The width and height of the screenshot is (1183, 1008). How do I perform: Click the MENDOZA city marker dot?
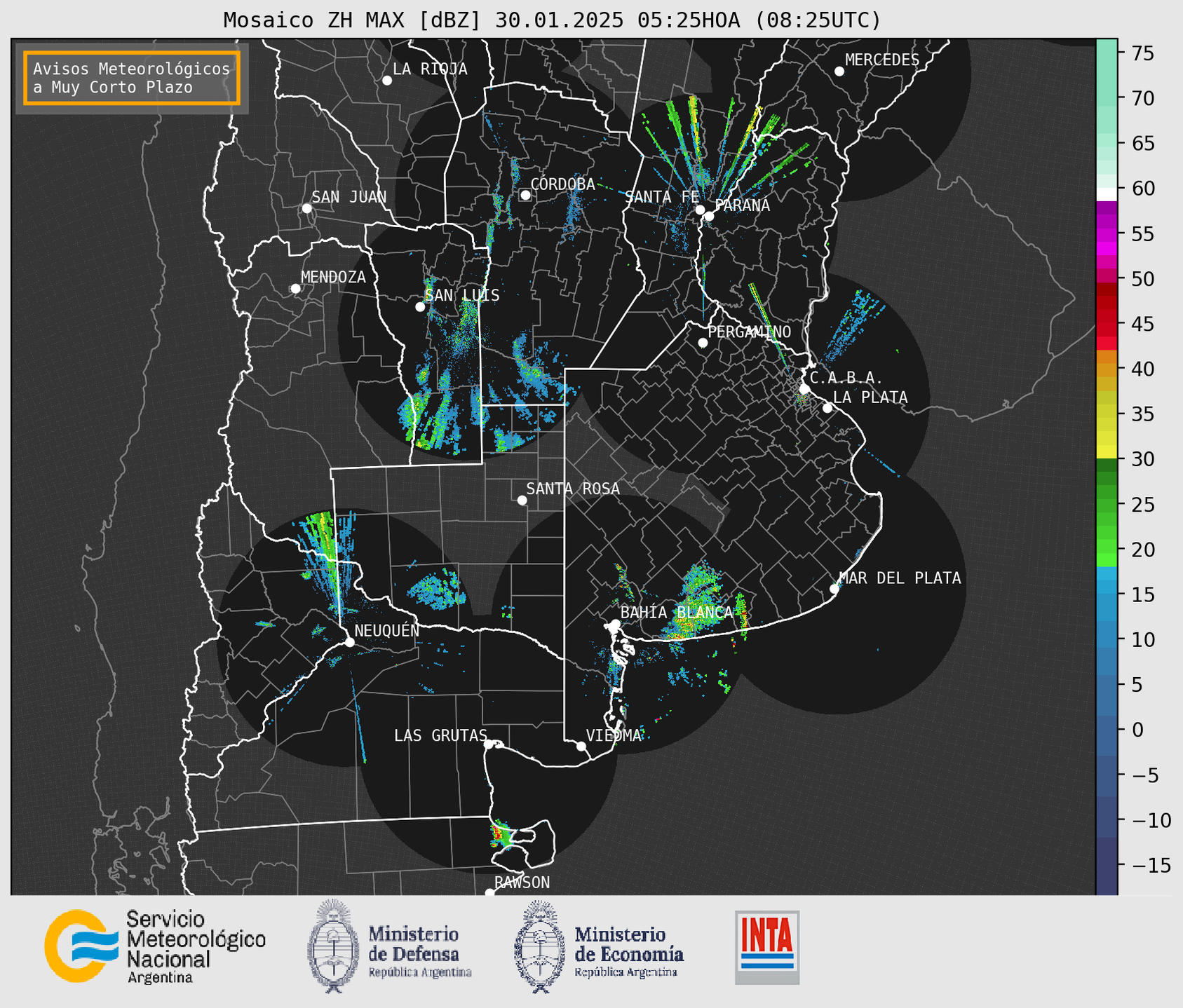tap(295, 289)
